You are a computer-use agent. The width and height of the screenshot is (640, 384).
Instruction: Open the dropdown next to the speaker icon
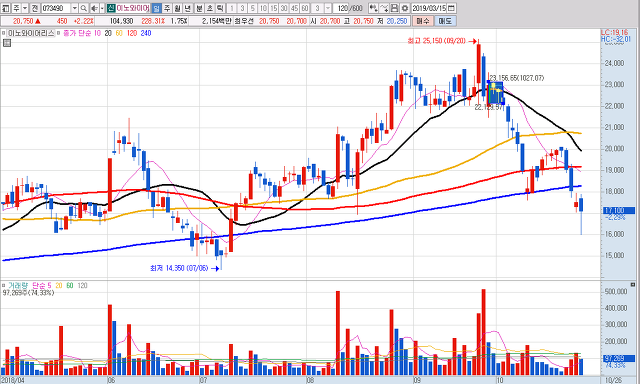(102, 8)
